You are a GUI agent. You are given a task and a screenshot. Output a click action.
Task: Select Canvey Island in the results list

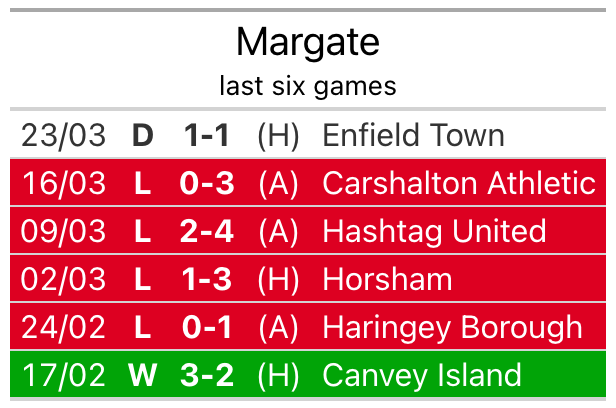(422, 375)
